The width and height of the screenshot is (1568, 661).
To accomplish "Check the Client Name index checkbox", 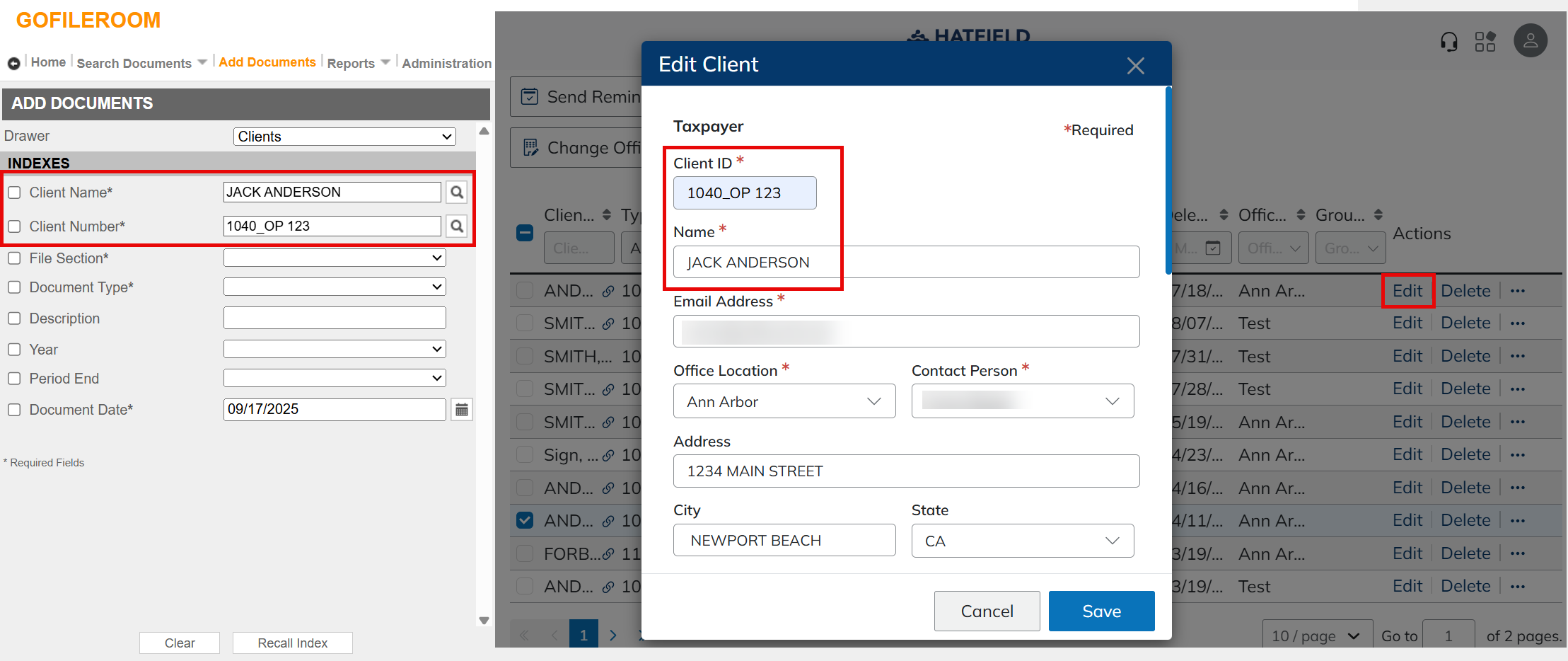I will pyautogui.click(x=14, y=192).
